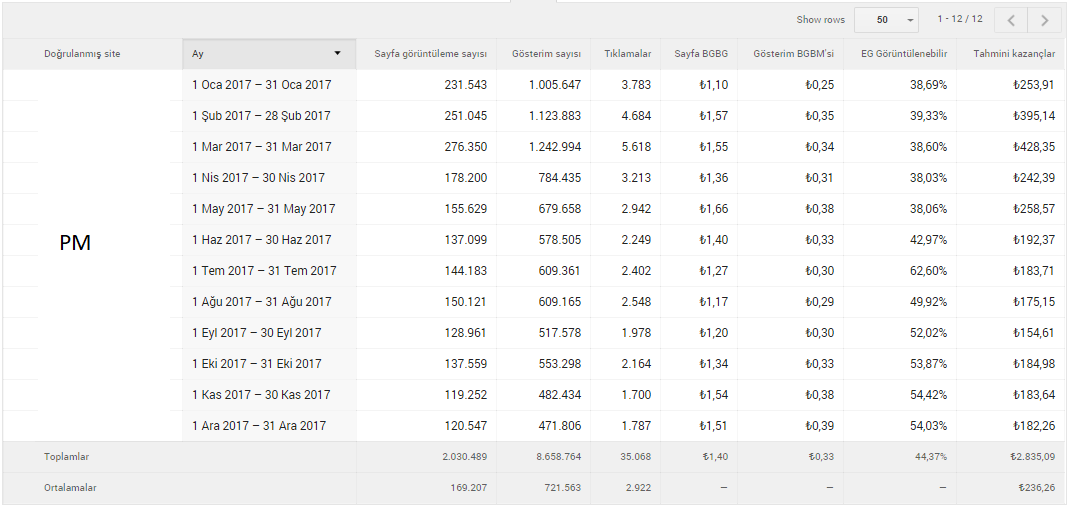Click the Toplamlar totals row label

[x=66, y=456]
